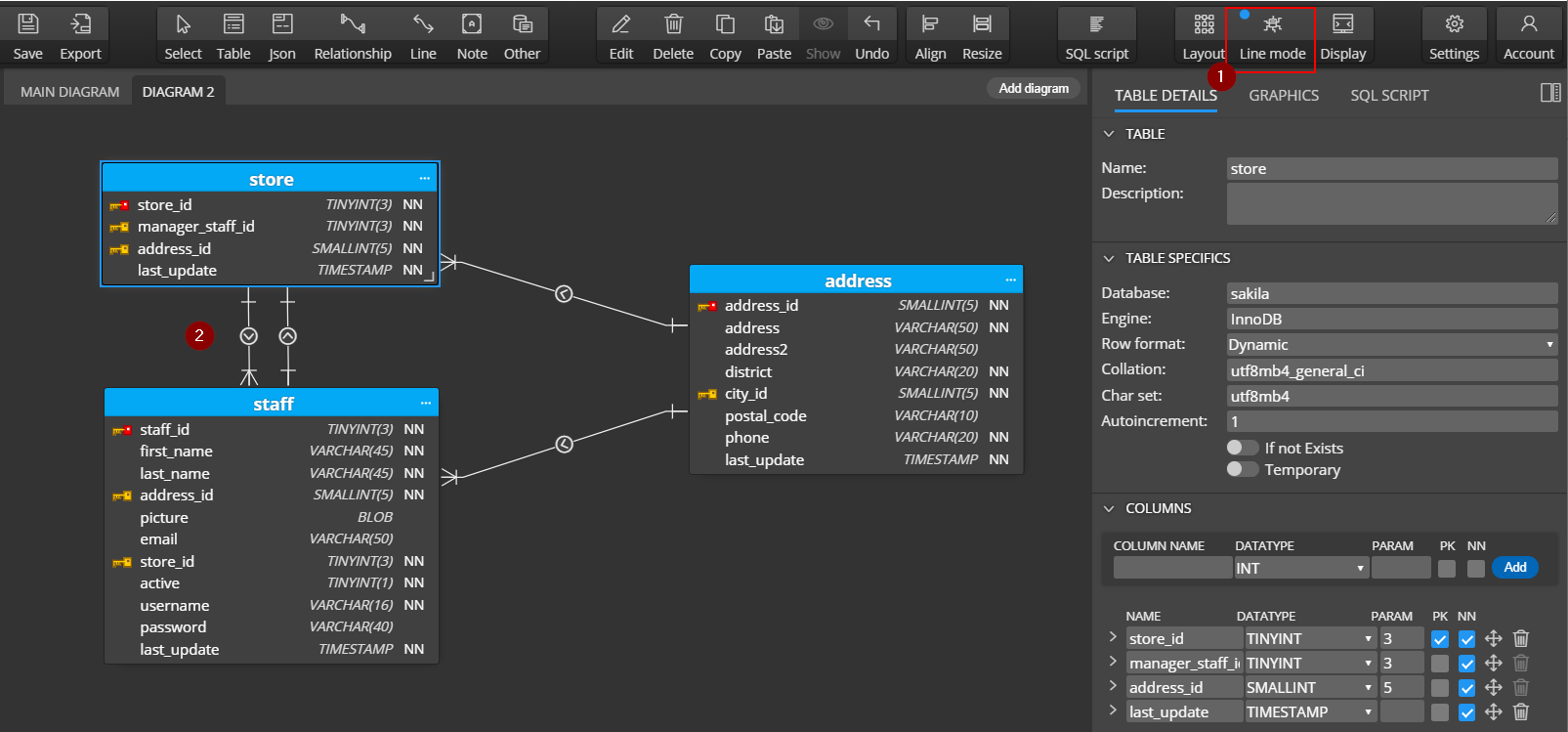Open the Row format dropdown
Screen dimensions: 1568x732
pos(1392,344)
